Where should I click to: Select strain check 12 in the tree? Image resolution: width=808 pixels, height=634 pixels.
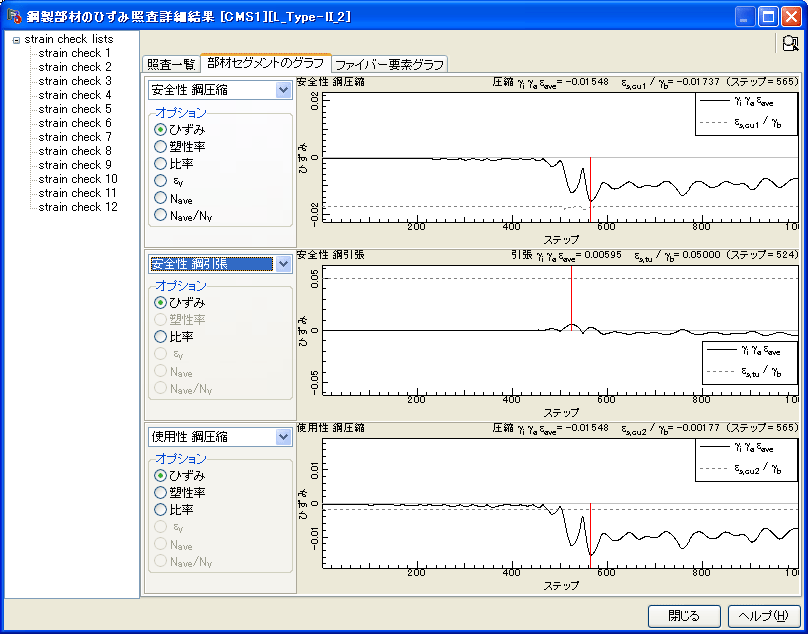point(78,207)
